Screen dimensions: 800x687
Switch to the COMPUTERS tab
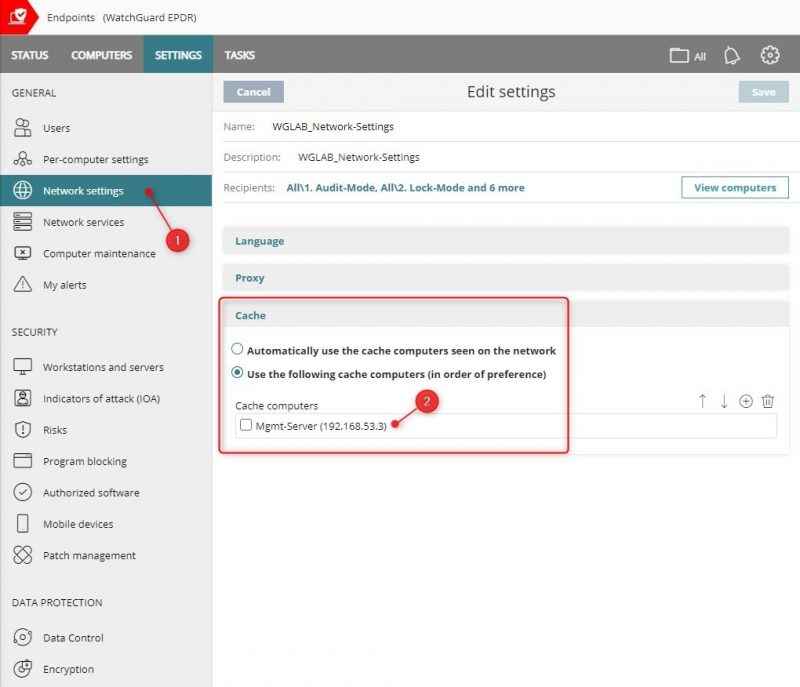(101, 55)
